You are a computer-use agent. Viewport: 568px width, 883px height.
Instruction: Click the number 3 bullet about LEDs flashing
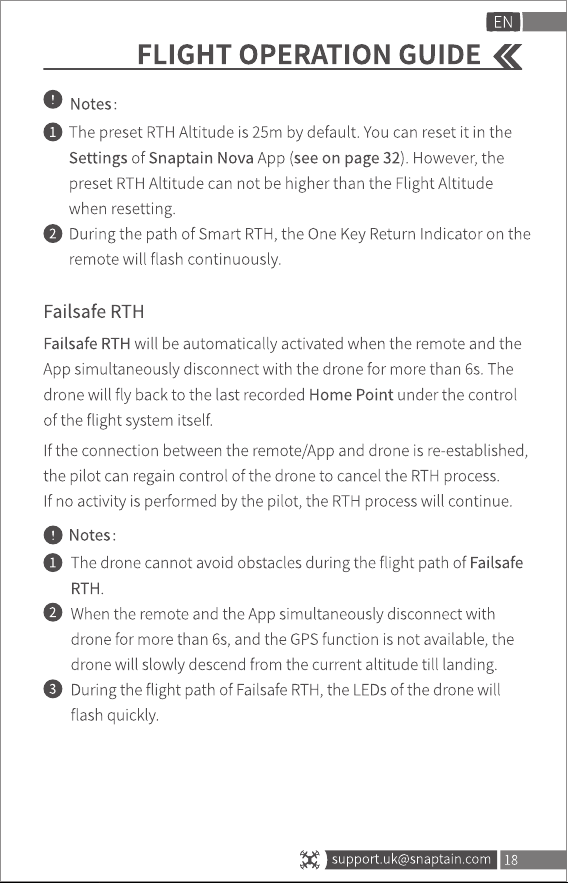point(52,689)
